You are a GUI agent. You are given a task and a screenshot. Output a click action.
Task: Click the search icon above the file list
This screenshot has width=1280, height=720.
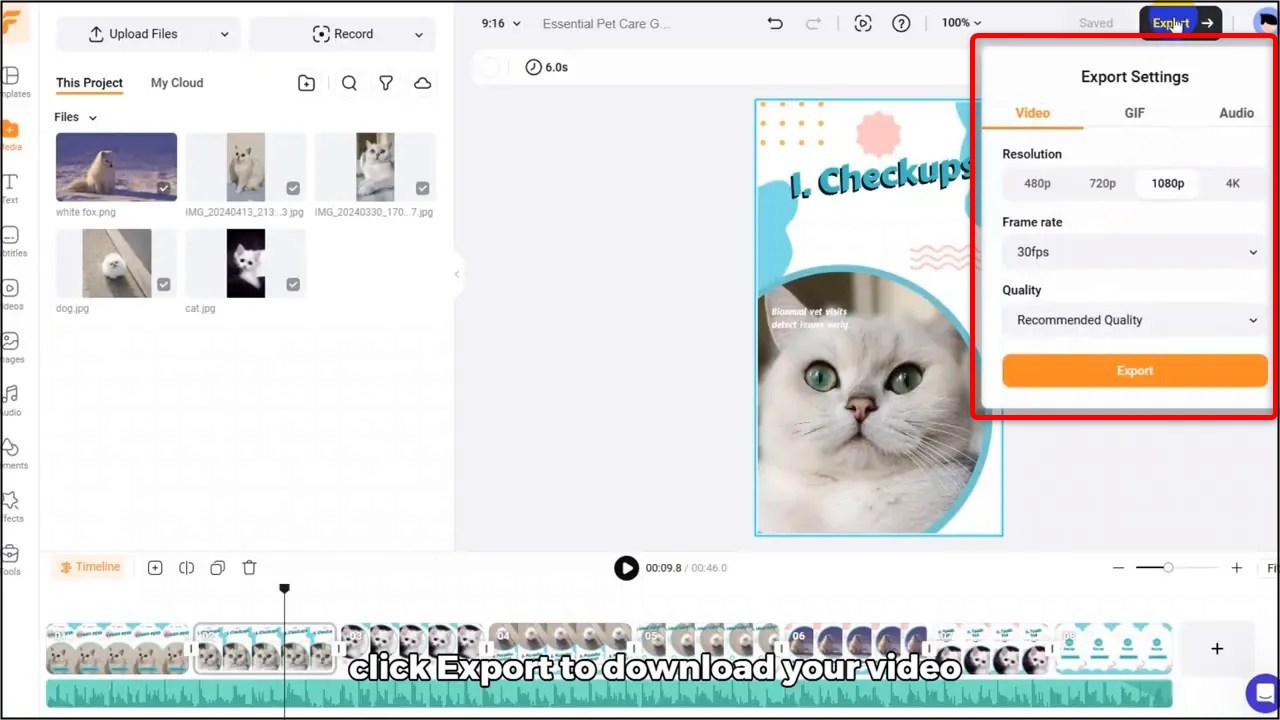(349, 83)
